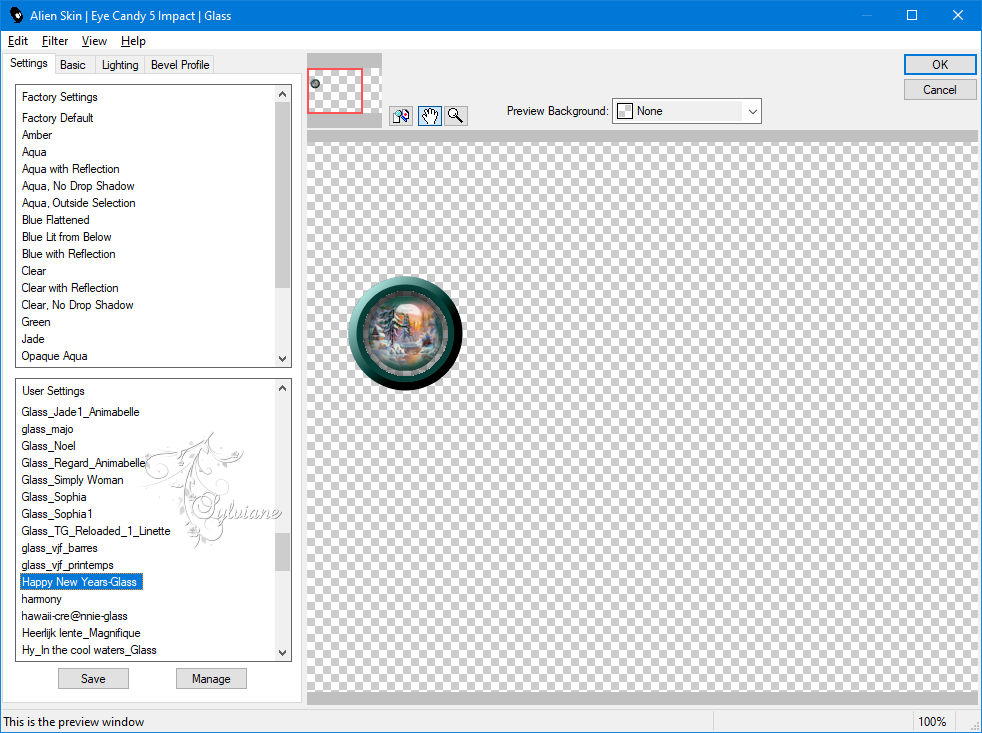982x733 pixels.
Task: Select the Amber preset
Action: [x=37, y=135]
